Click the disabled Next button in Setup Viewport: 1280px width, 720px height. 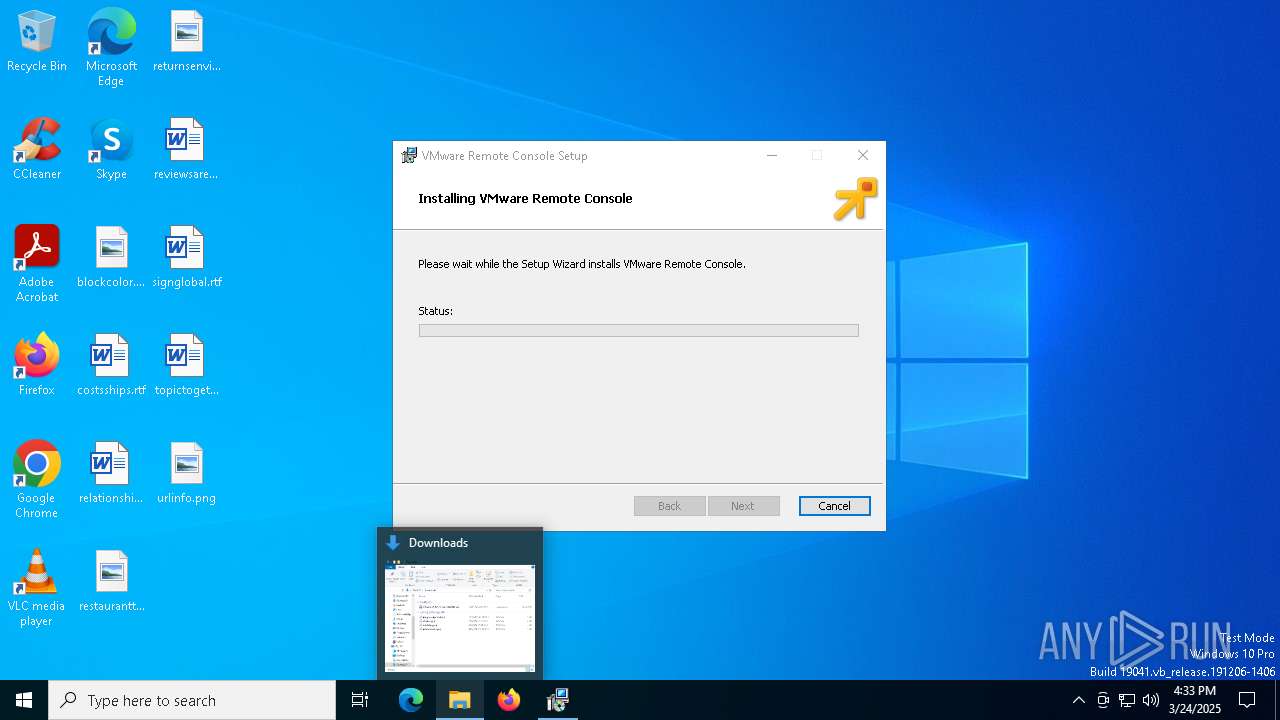743,506
